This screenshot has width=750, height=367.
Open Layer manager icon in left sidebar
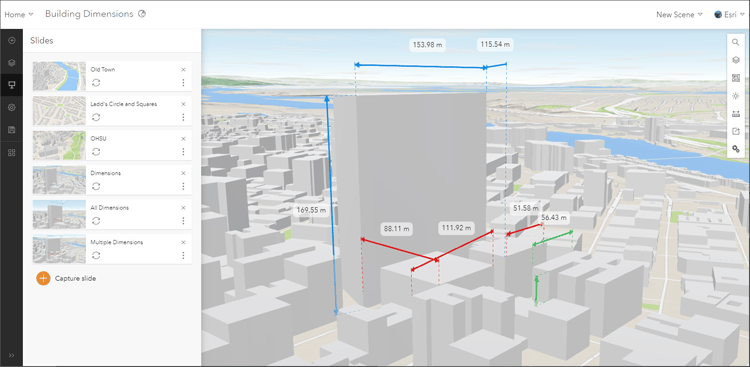click(x=12, y=63)
